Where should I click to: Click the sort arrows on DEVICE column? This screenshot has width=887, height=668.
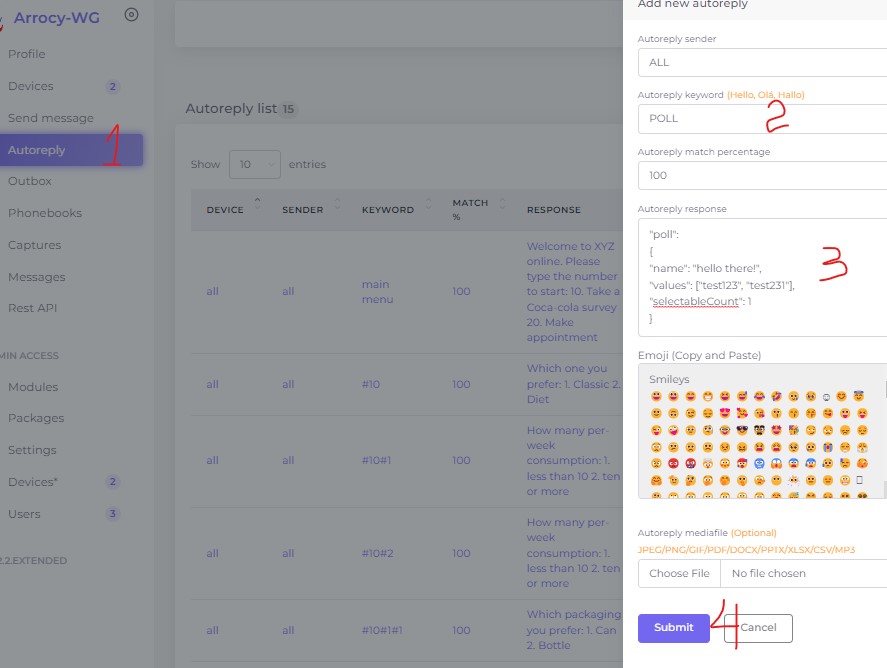tap(257, 204)
